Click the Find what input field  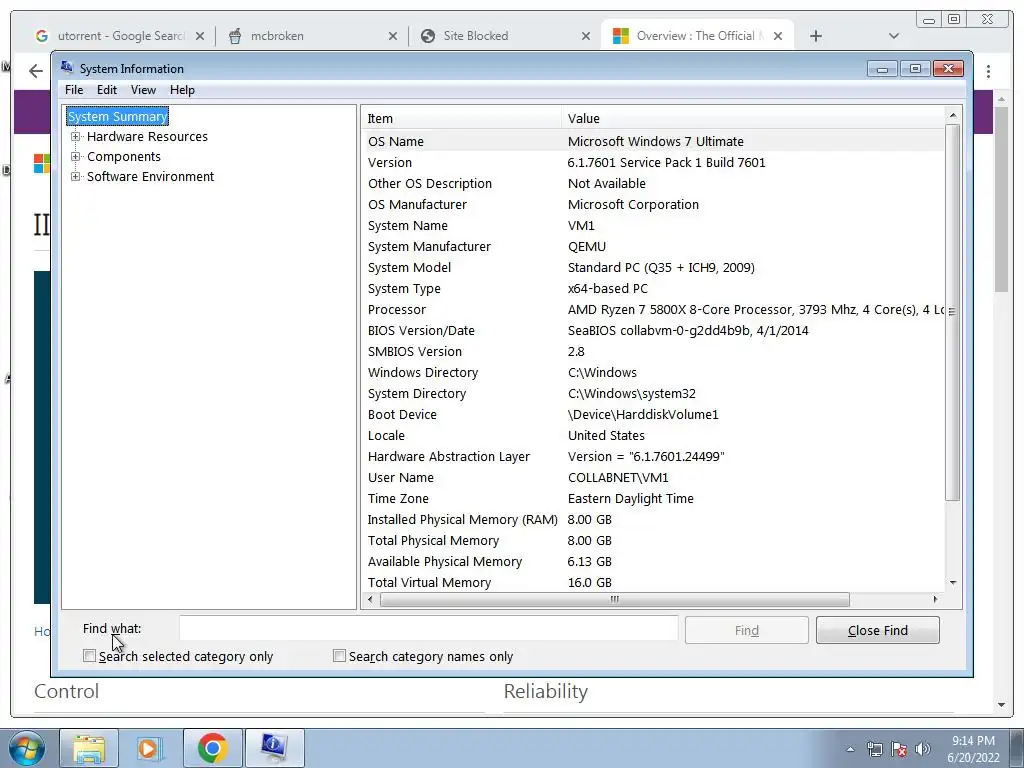(428, 629)
